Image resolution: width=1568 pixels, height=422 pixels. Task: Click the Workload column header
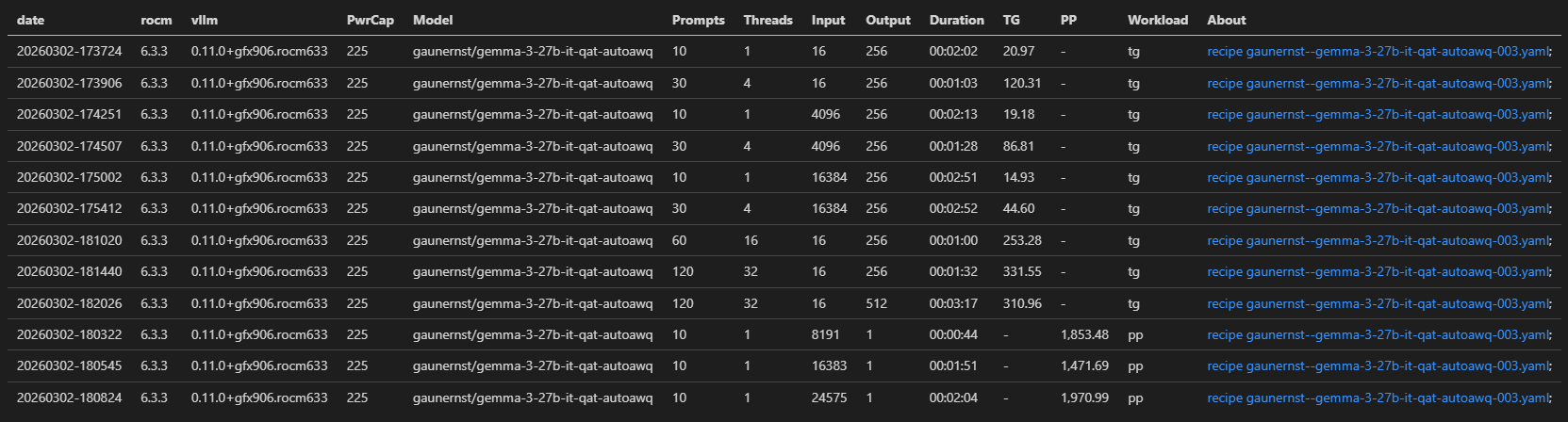tap(1158, 20)
